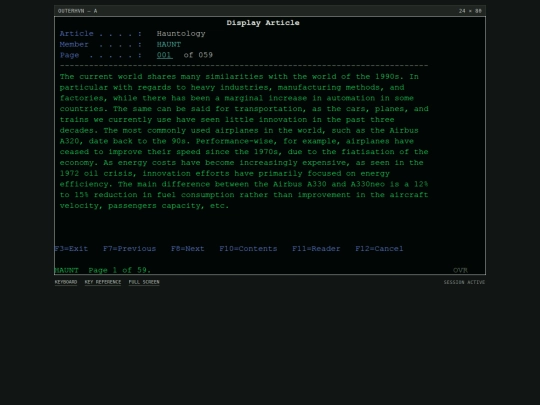Open F10=Contents

[x=248, y=249]
